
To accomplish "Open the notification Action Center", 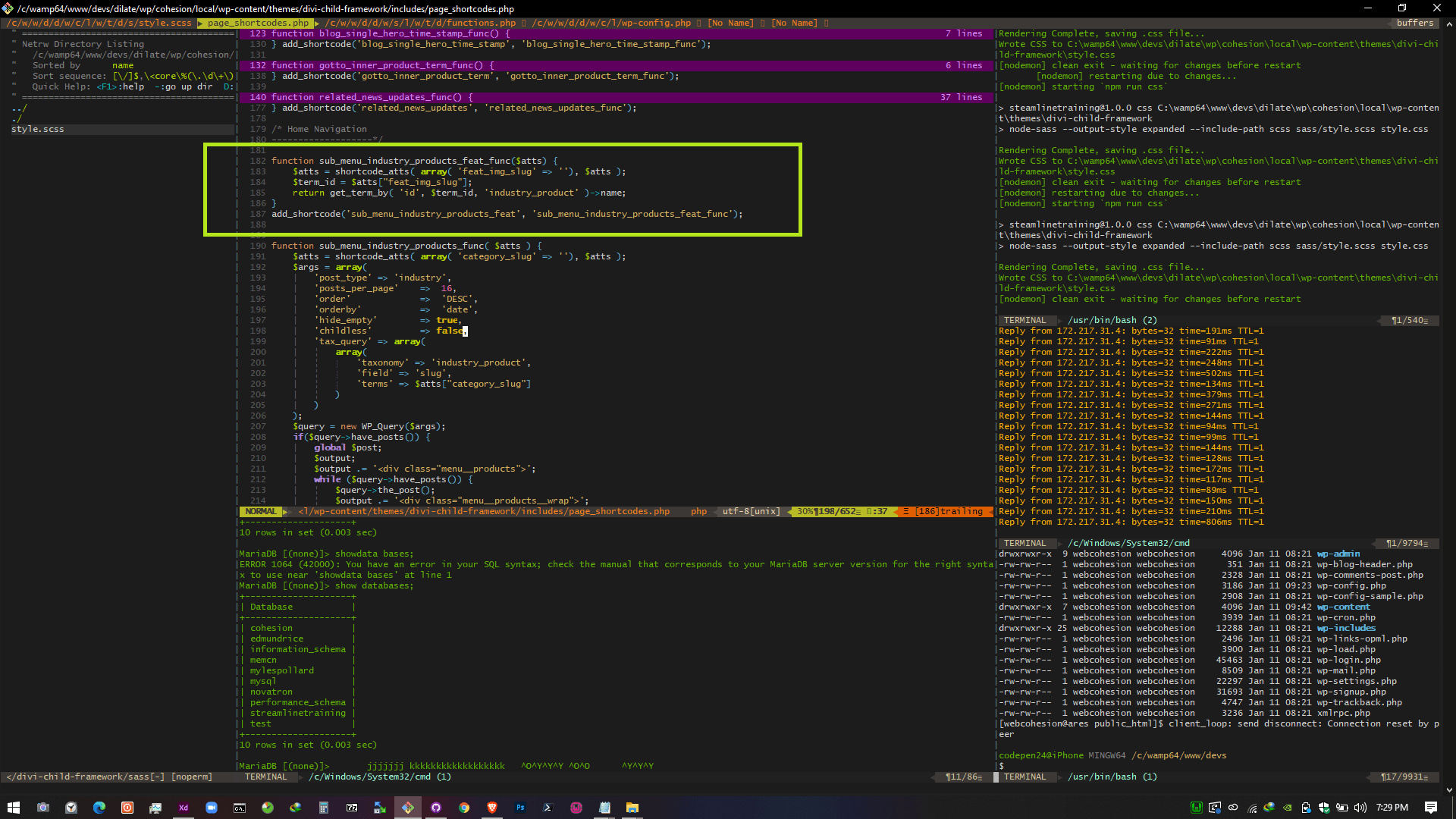I will [1431, 808].
